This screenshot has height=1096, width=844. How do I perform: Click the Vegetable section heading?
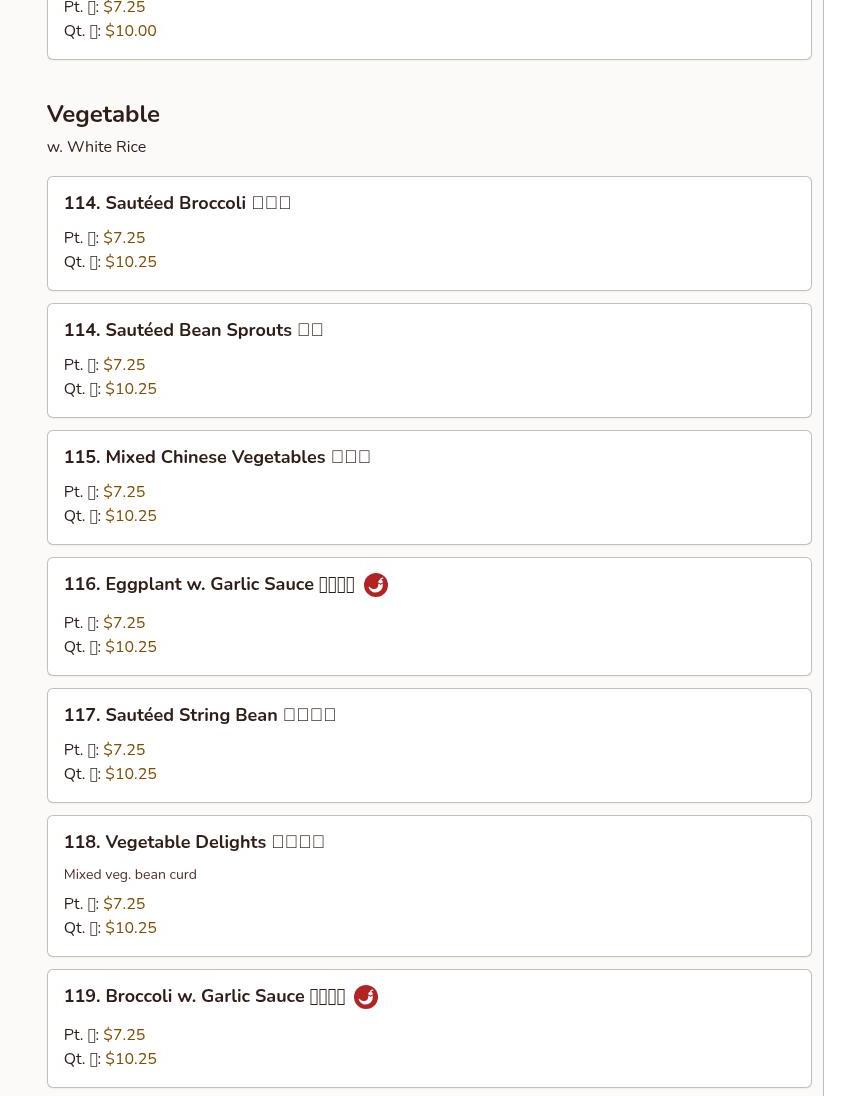103,114
